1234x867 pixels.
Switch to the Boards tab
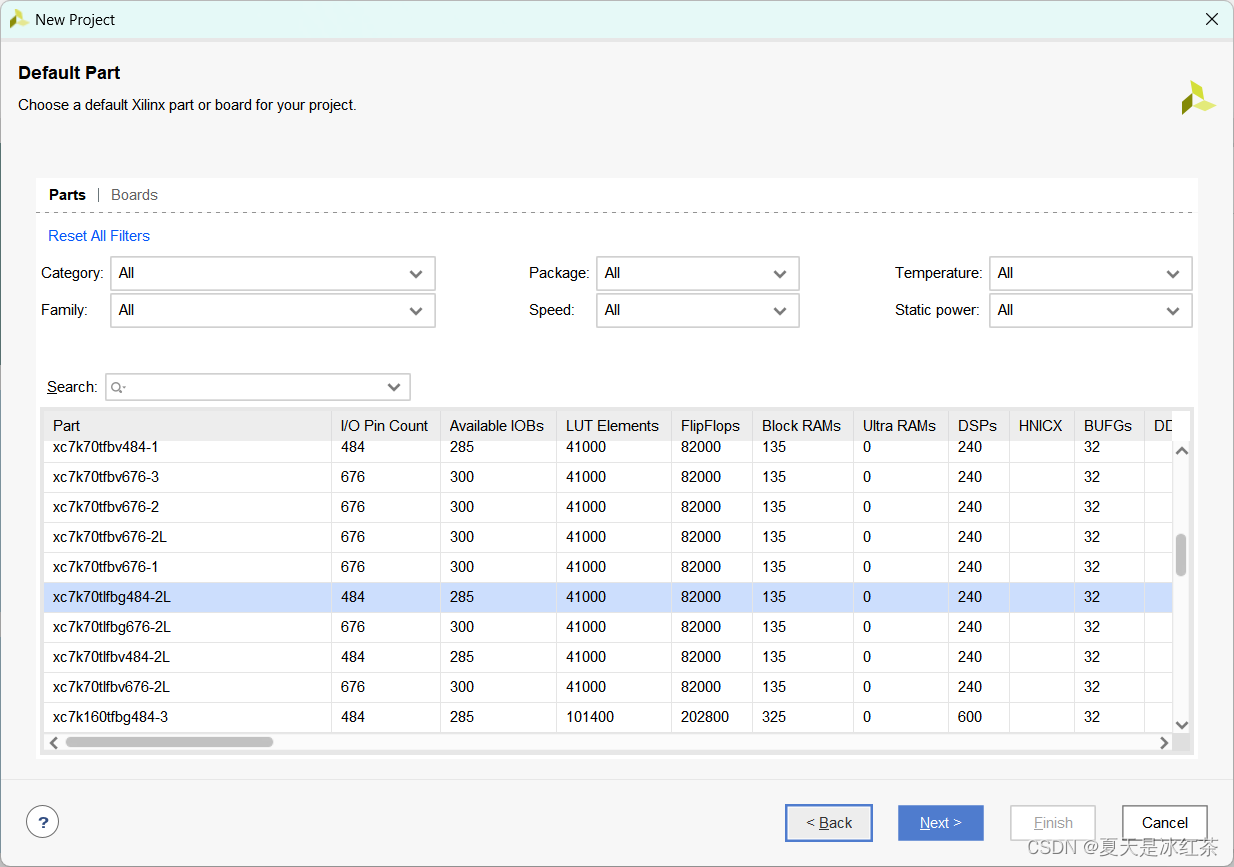tap(134, 195)
